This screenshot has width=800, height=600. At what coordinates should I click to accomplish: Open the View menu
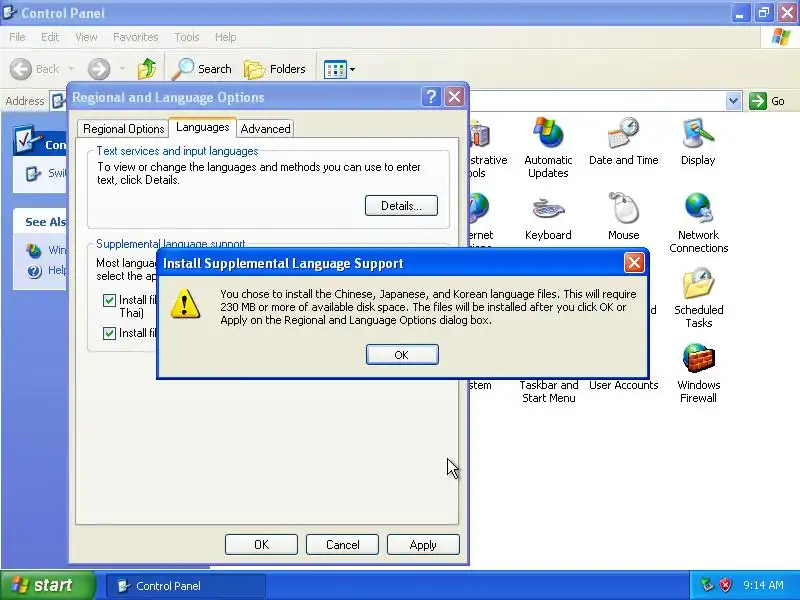(86, 37)
